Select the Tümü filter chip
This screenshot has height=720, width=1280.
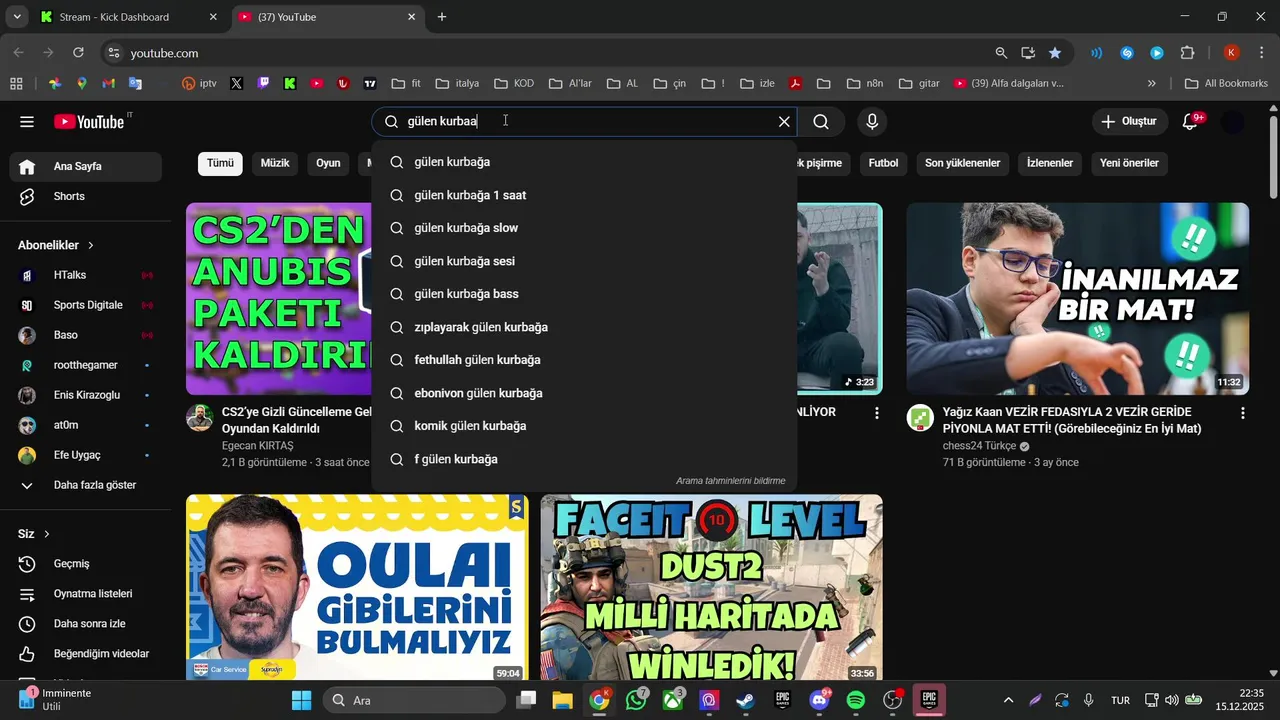(220, 163)
